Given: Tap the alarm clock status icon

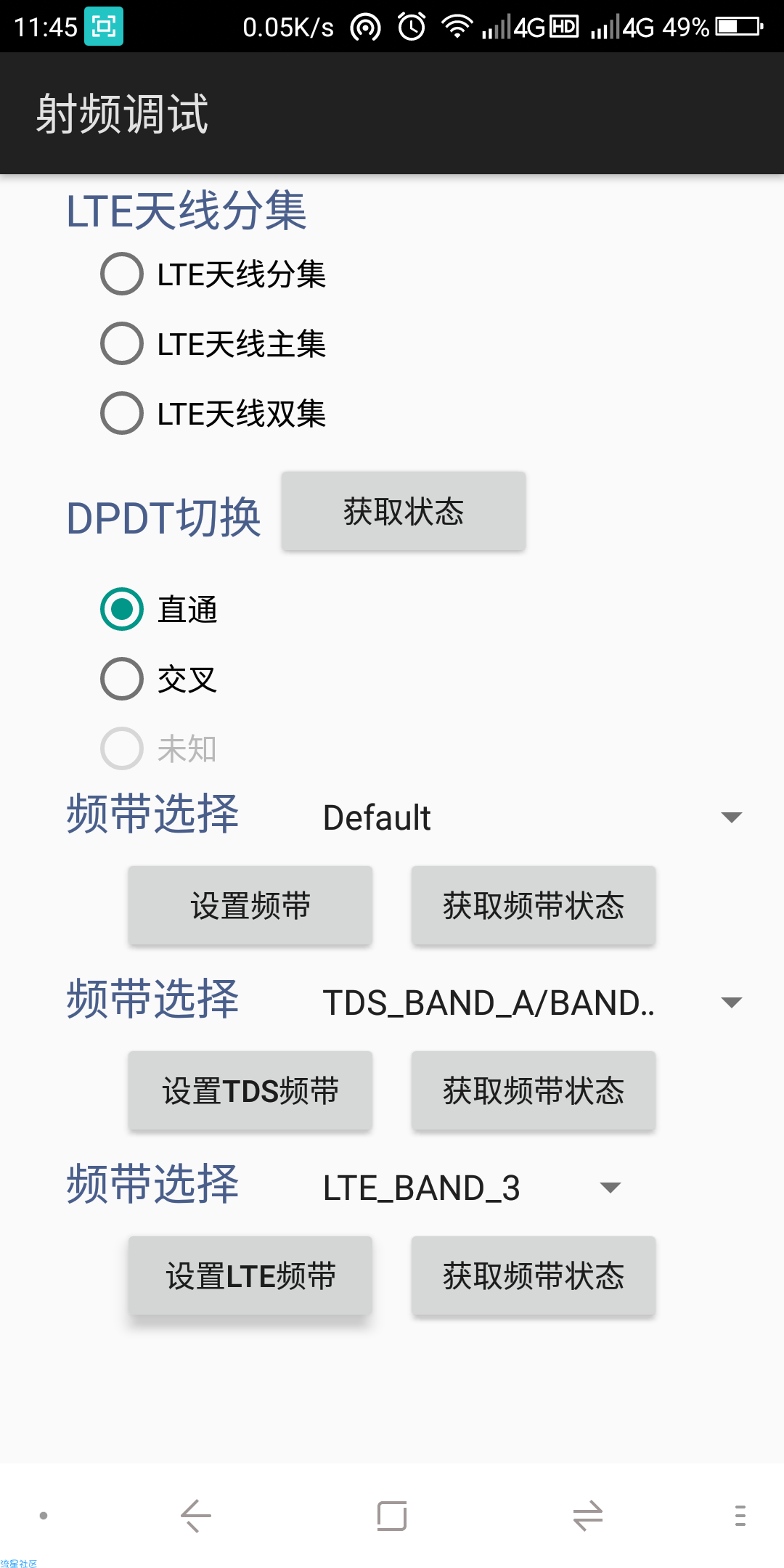Looking at the screenshot, I should (412, 28).
